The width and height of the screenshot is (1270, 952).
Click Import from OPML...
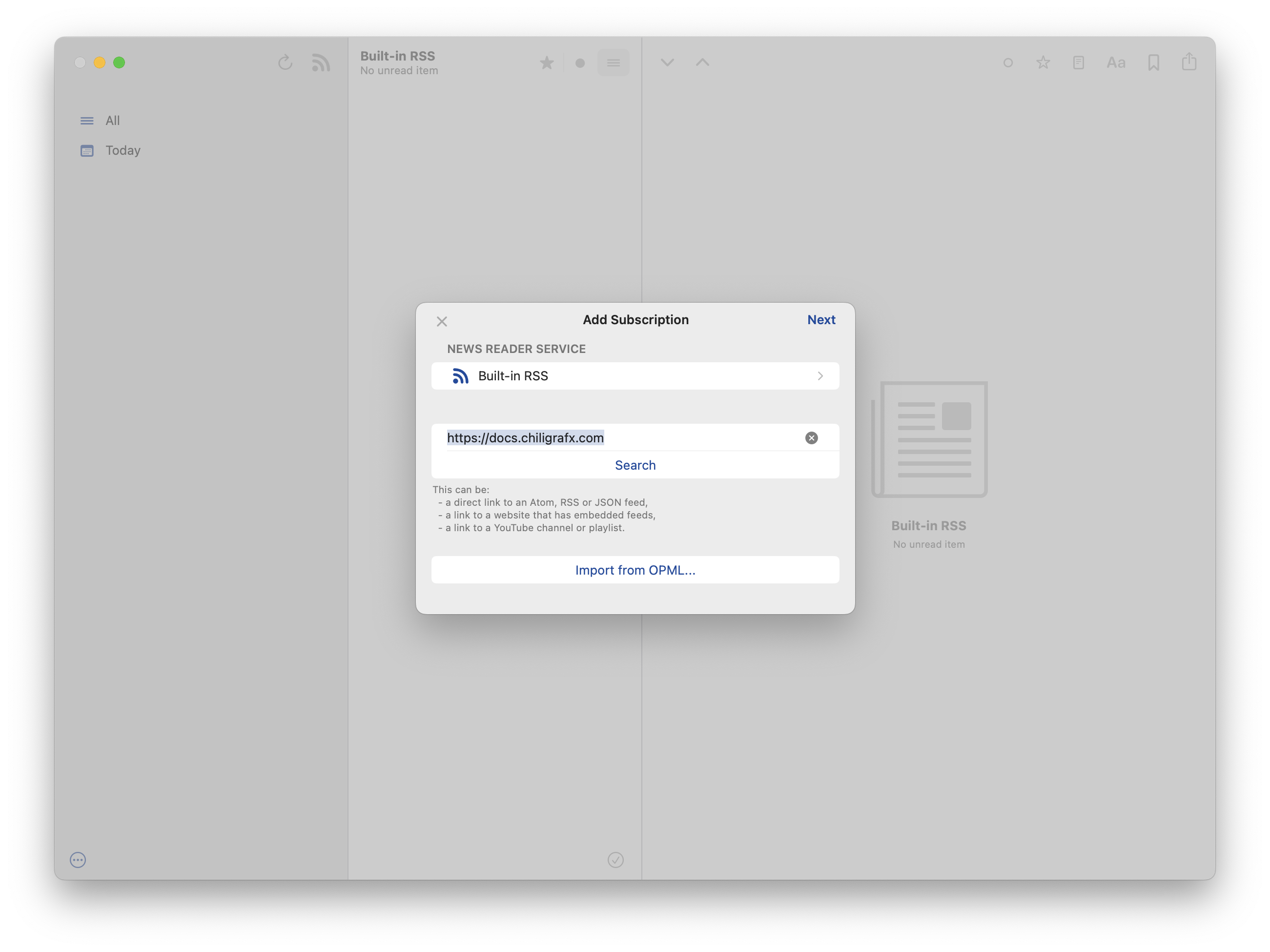tap(635, 570)
